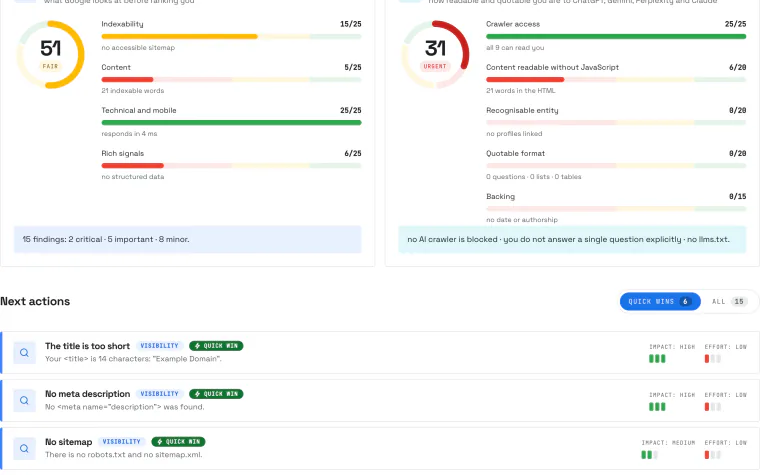Click the Technical and mobile progress bar
Screen dimensions: 760x475
click(231, 123)
